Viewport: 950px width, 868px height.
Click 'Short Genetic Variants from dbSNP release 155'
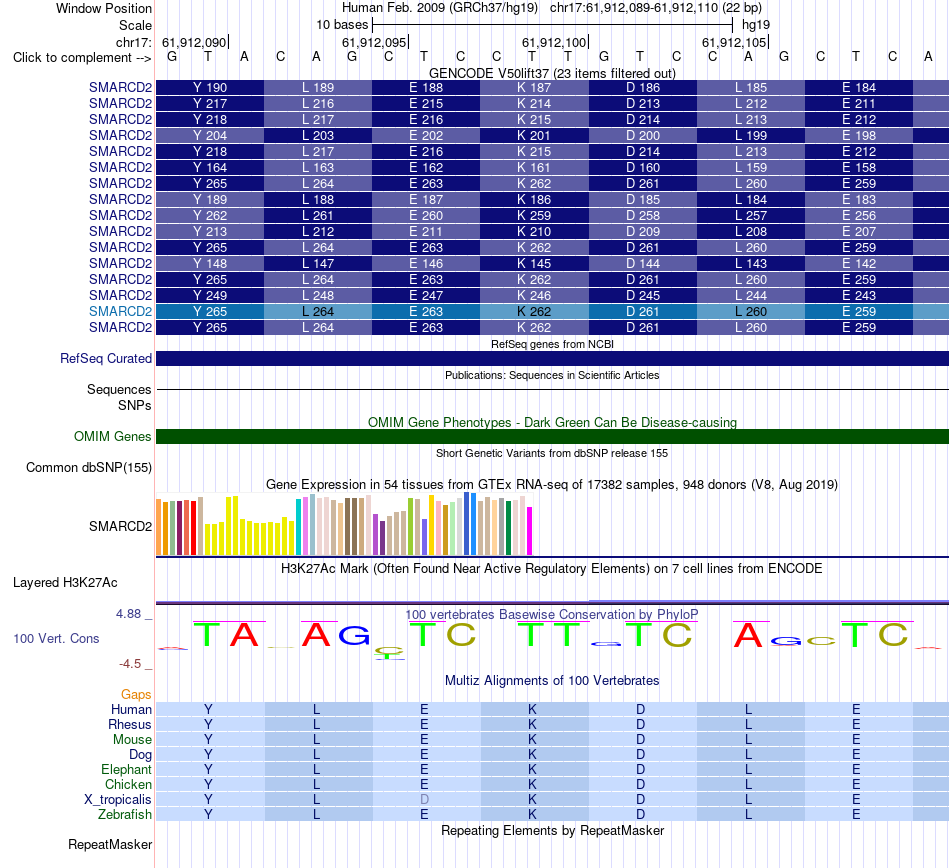point(552,453)
